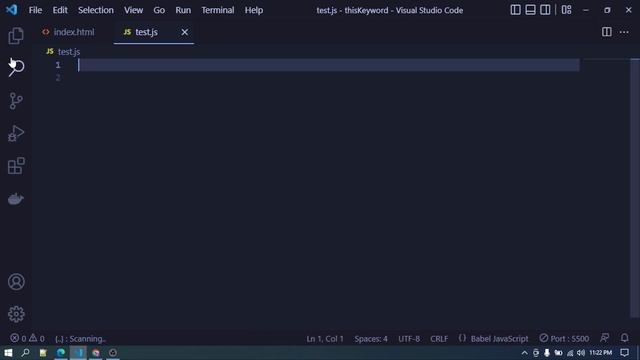Change language mode Babel JavaScript
640x360 pixels.
point(499,338)
